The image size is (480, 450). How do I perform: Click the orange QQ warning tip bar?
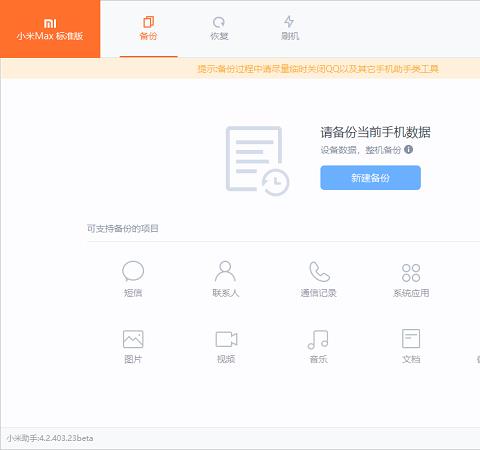pyautogui.click(x=240, y=68)
